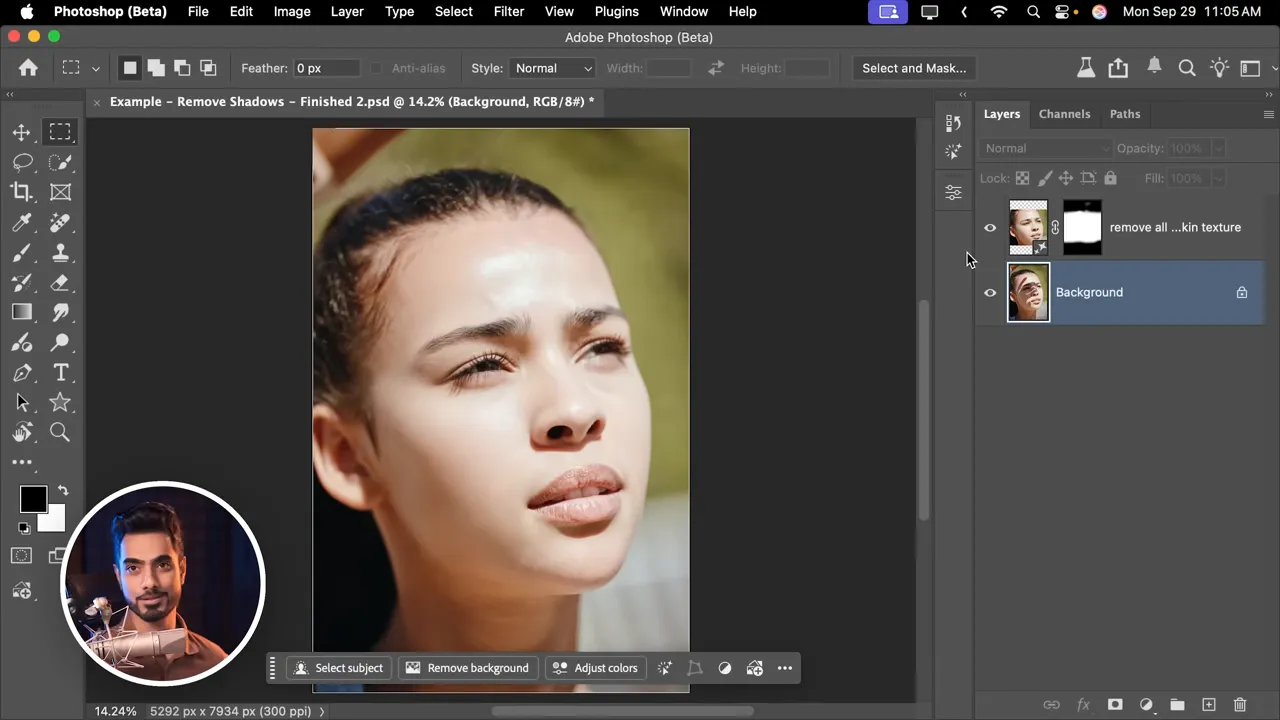Delete layer with trash icon
The width and height of the screenshot is (1280, 720).
[1240, 705]
